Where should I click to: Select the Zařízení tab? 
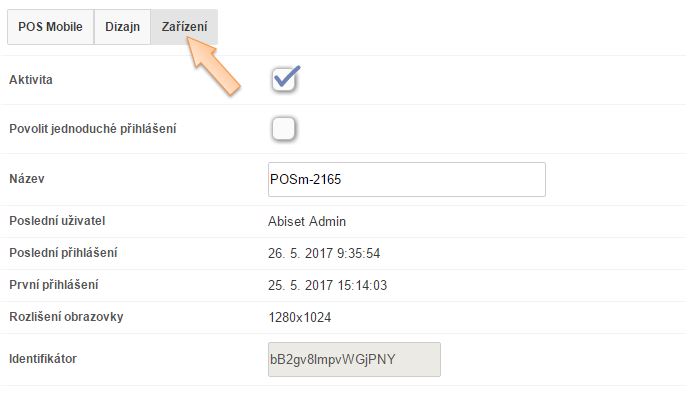click(x=184, y=28)
